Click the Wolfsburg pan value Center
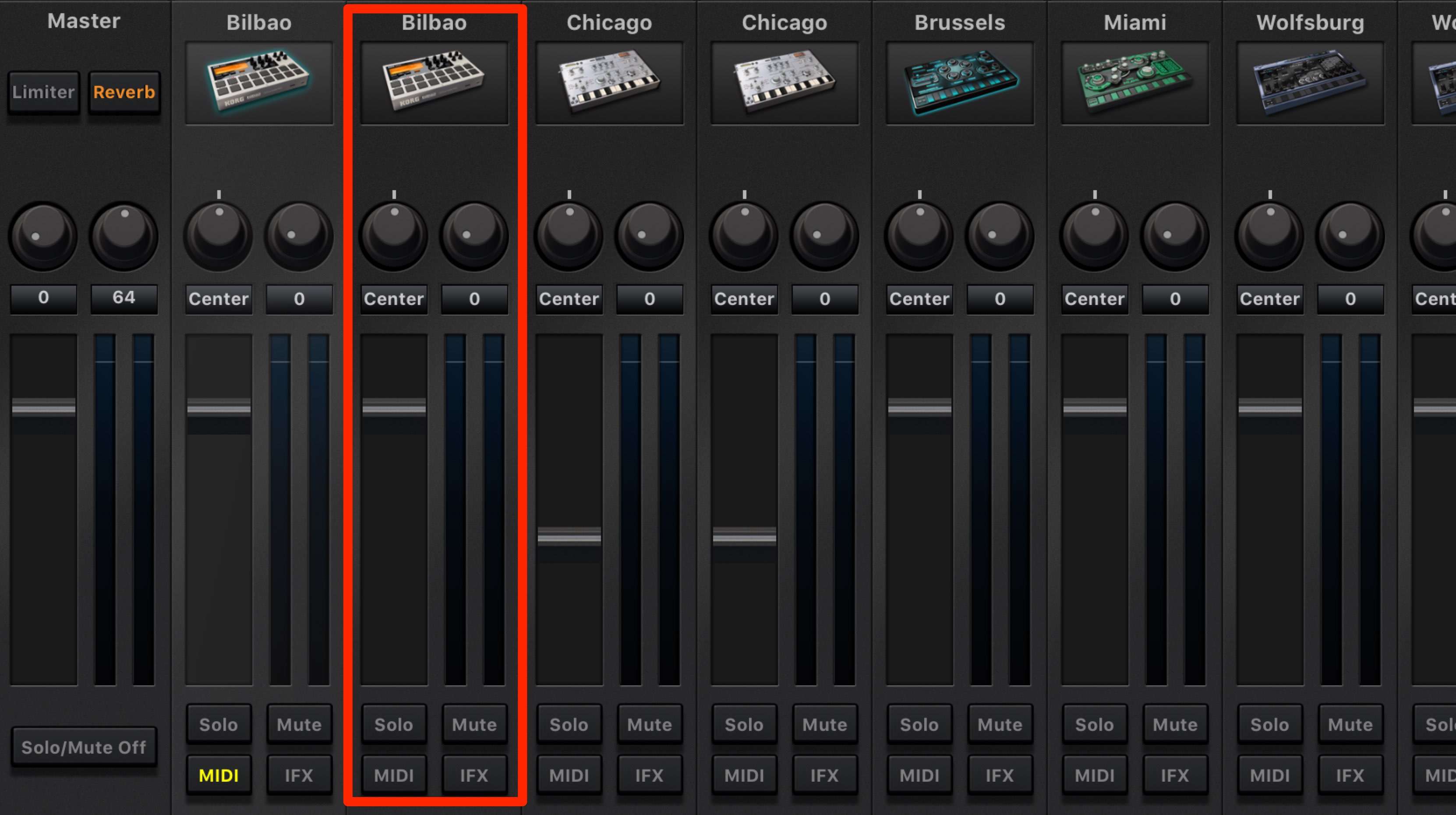The width and height of the screenshot is (1456, 815). click(x=1270, y=299)
